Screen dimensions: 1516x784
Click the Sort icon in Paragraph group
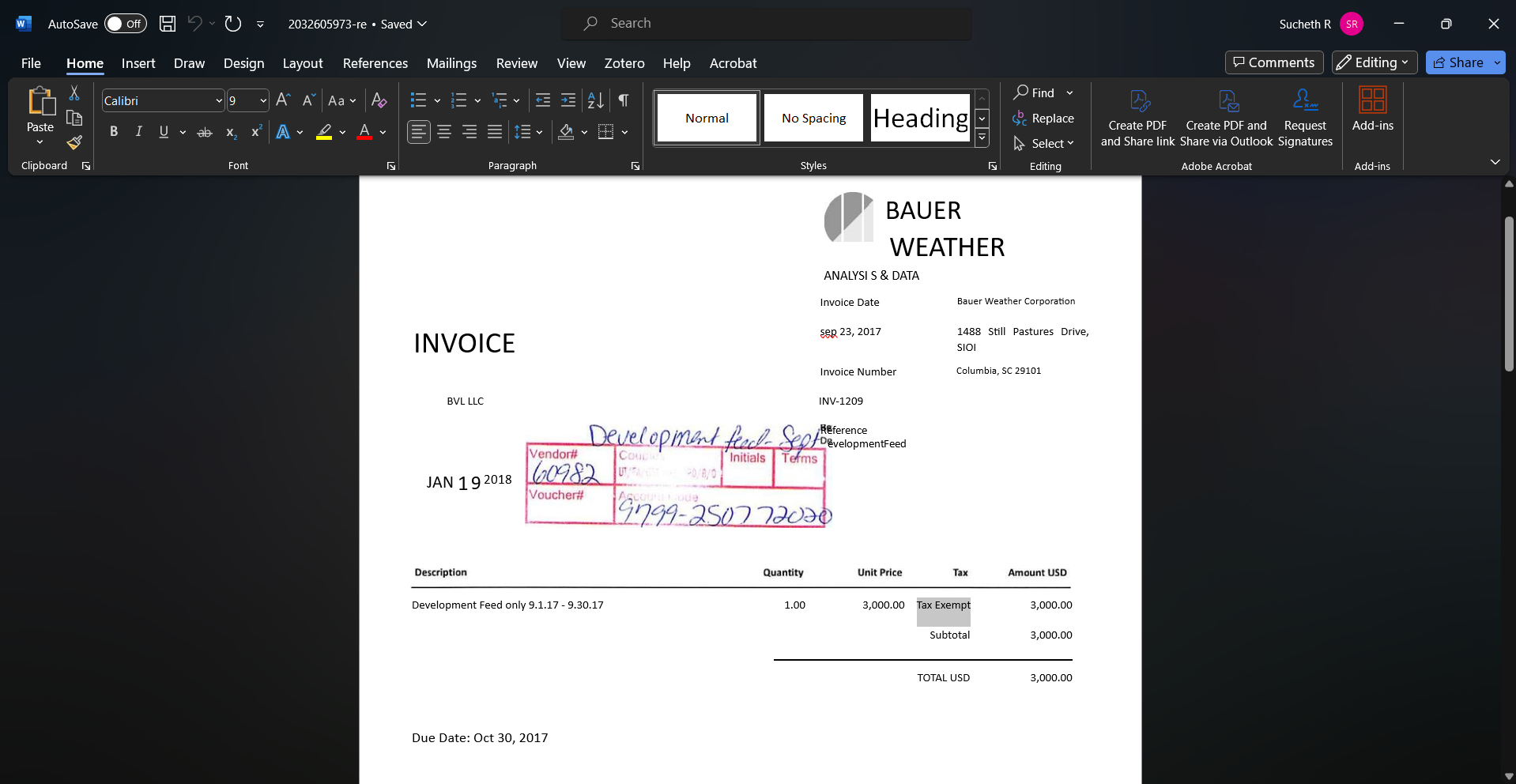(595, 100)
